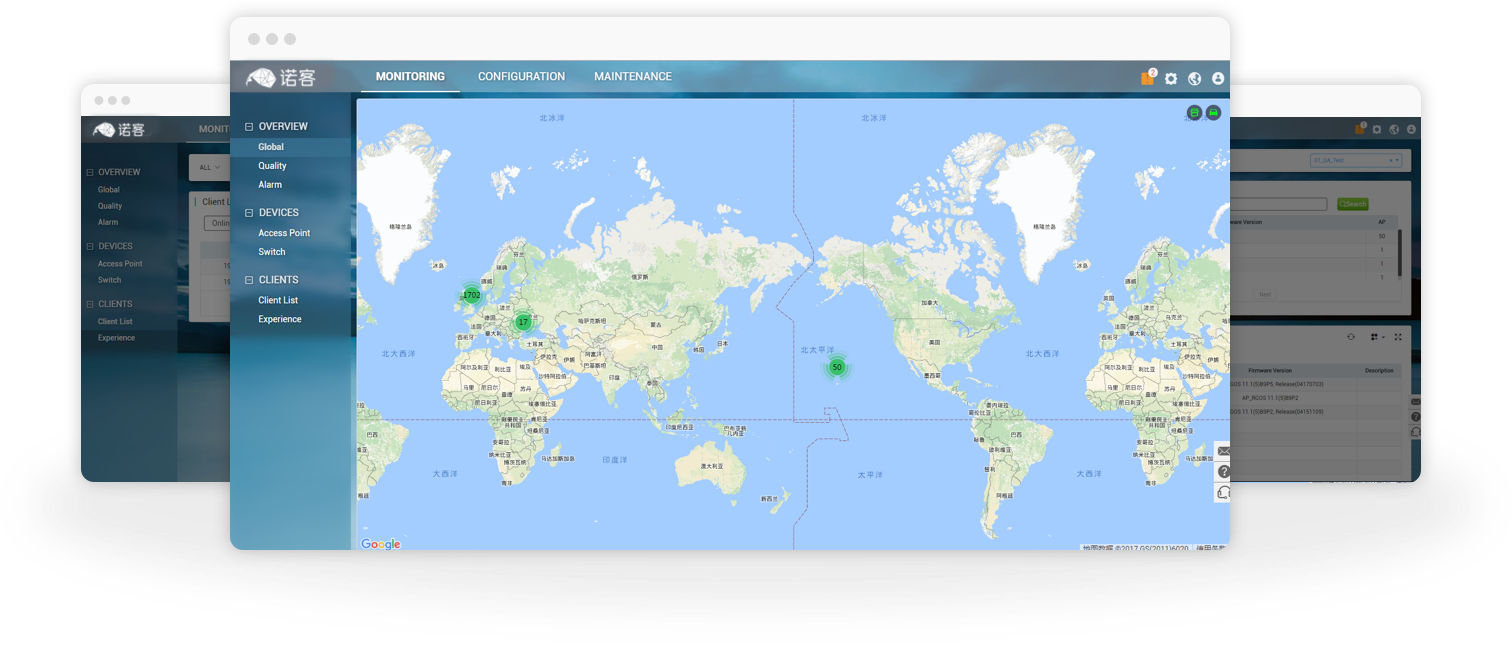
Task: Click the first green map layer icon
Action: [x=1194, y=113]
